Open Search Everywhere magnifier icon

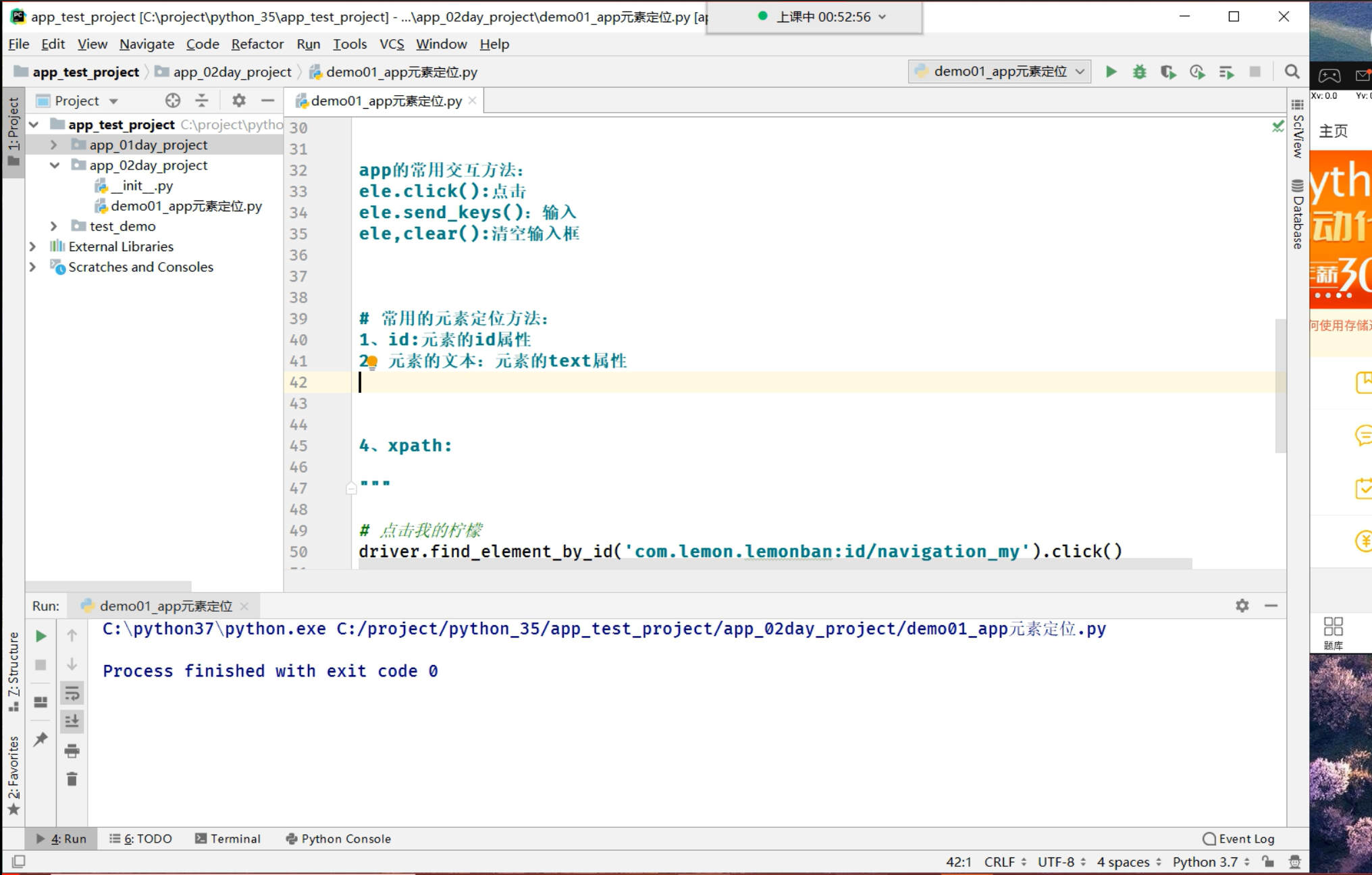1292,72
